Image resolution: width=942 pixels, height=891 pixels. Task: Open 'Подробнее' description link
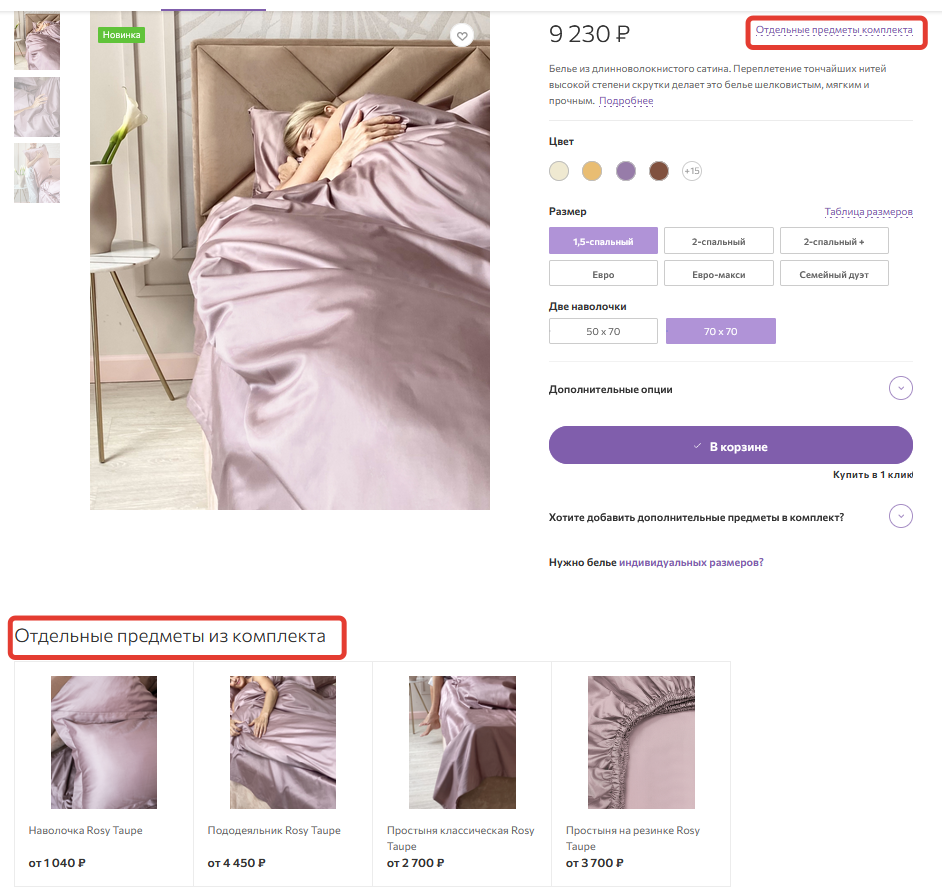(x=626, y=101)
